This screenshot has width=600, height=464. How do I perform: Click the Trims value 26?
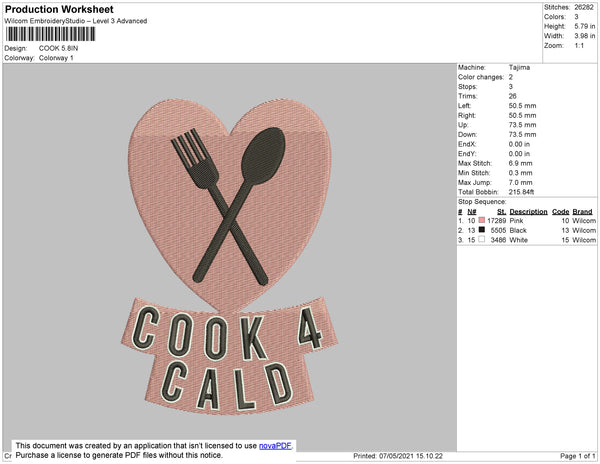pos(512,96)
